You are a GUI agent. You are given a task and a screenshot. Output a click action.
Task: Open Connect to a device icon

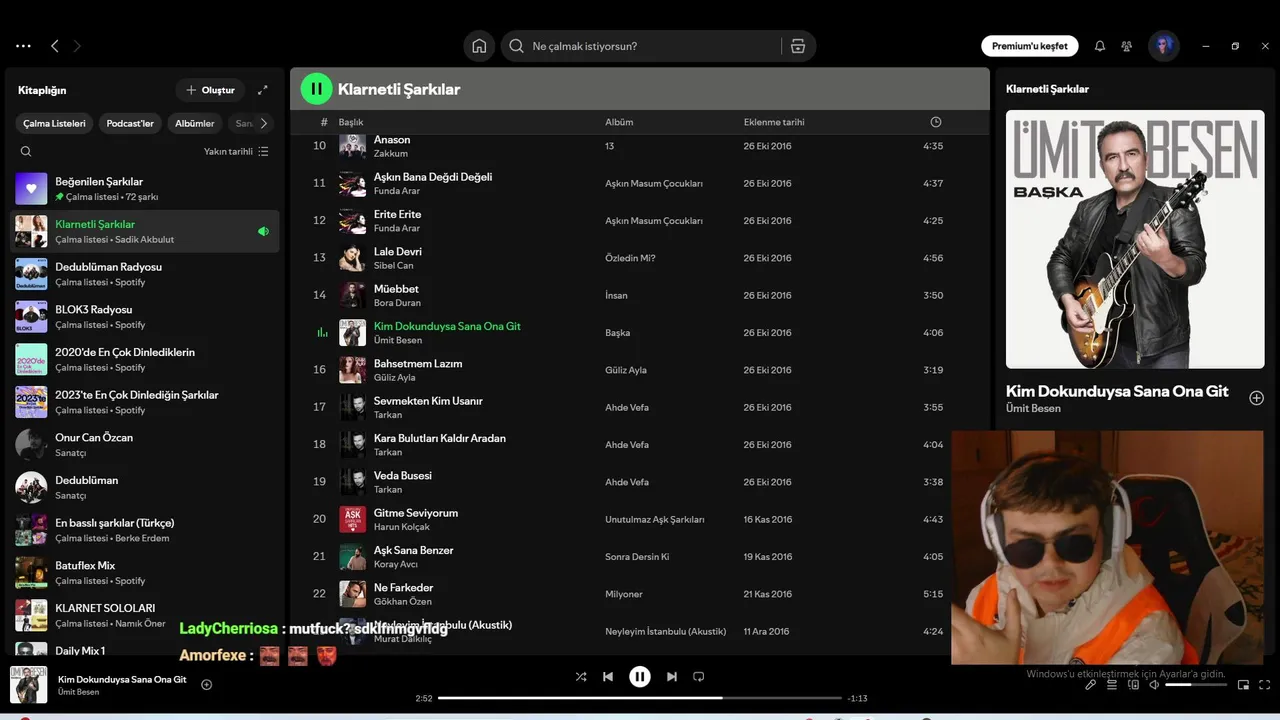pyautogui.click(x=1133, y=685)
